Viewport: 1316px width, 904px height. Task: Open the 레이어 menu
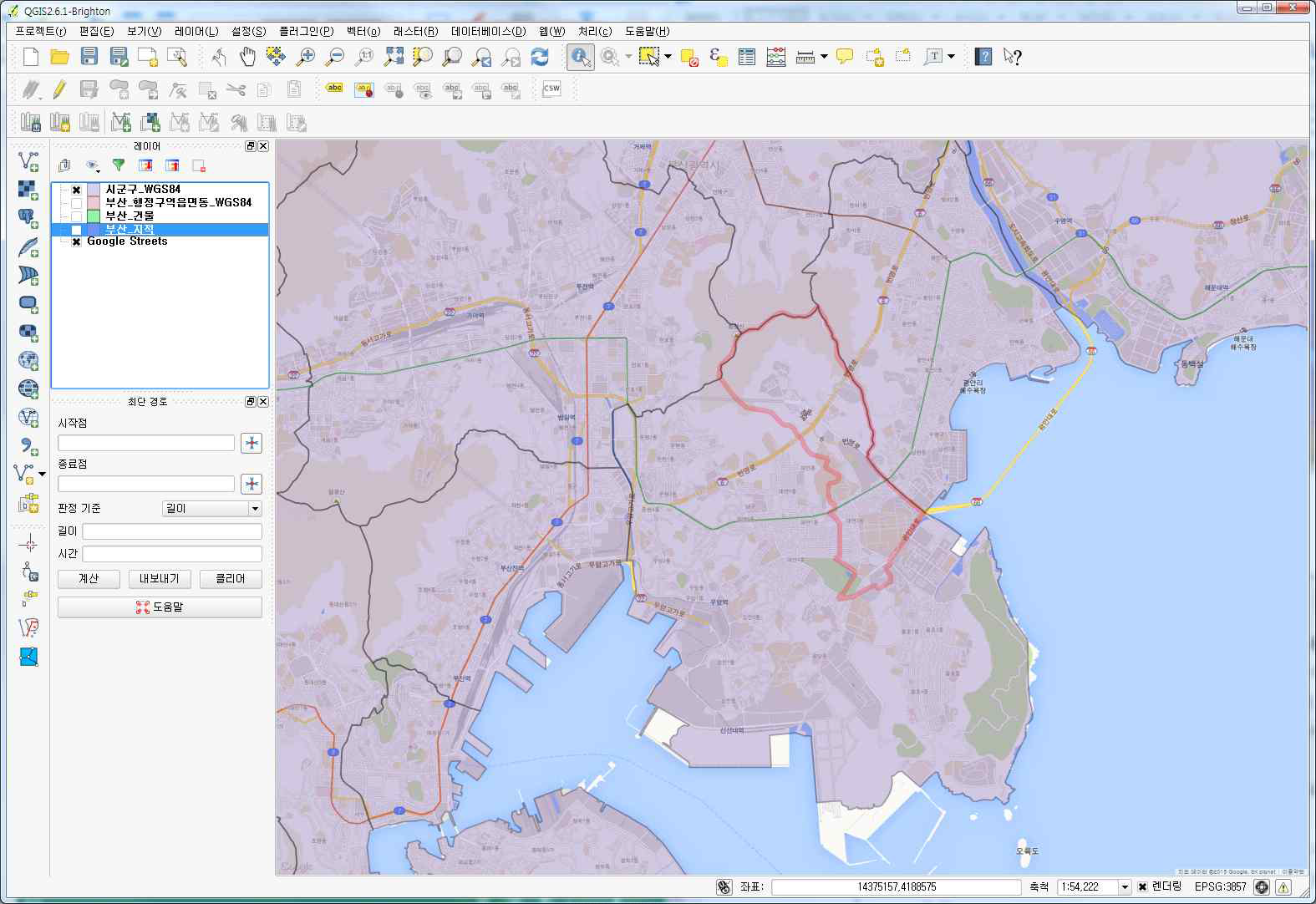[x=196, y=31]
